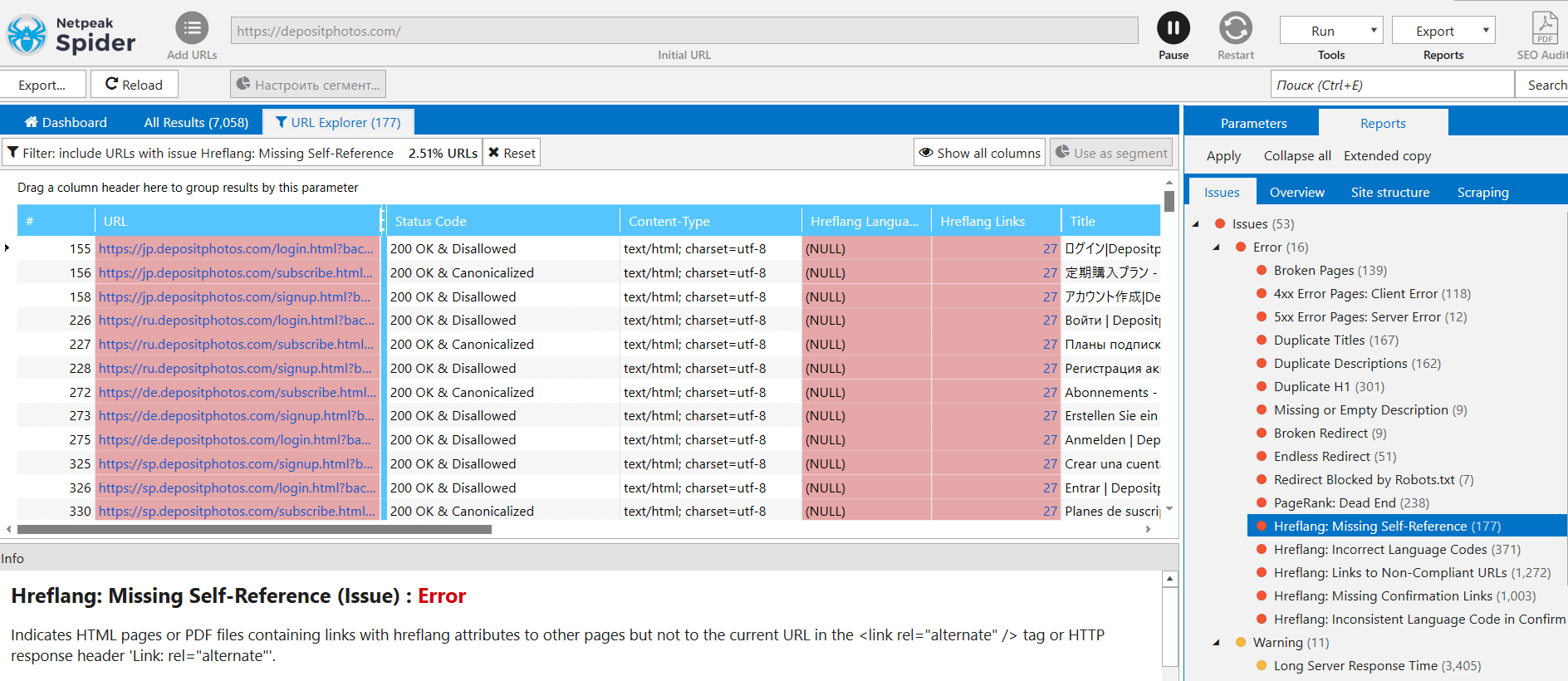Open the SEO Audit PDF icon
Viewport: 1568px width, 681px height.
(x=1545, y=28)
